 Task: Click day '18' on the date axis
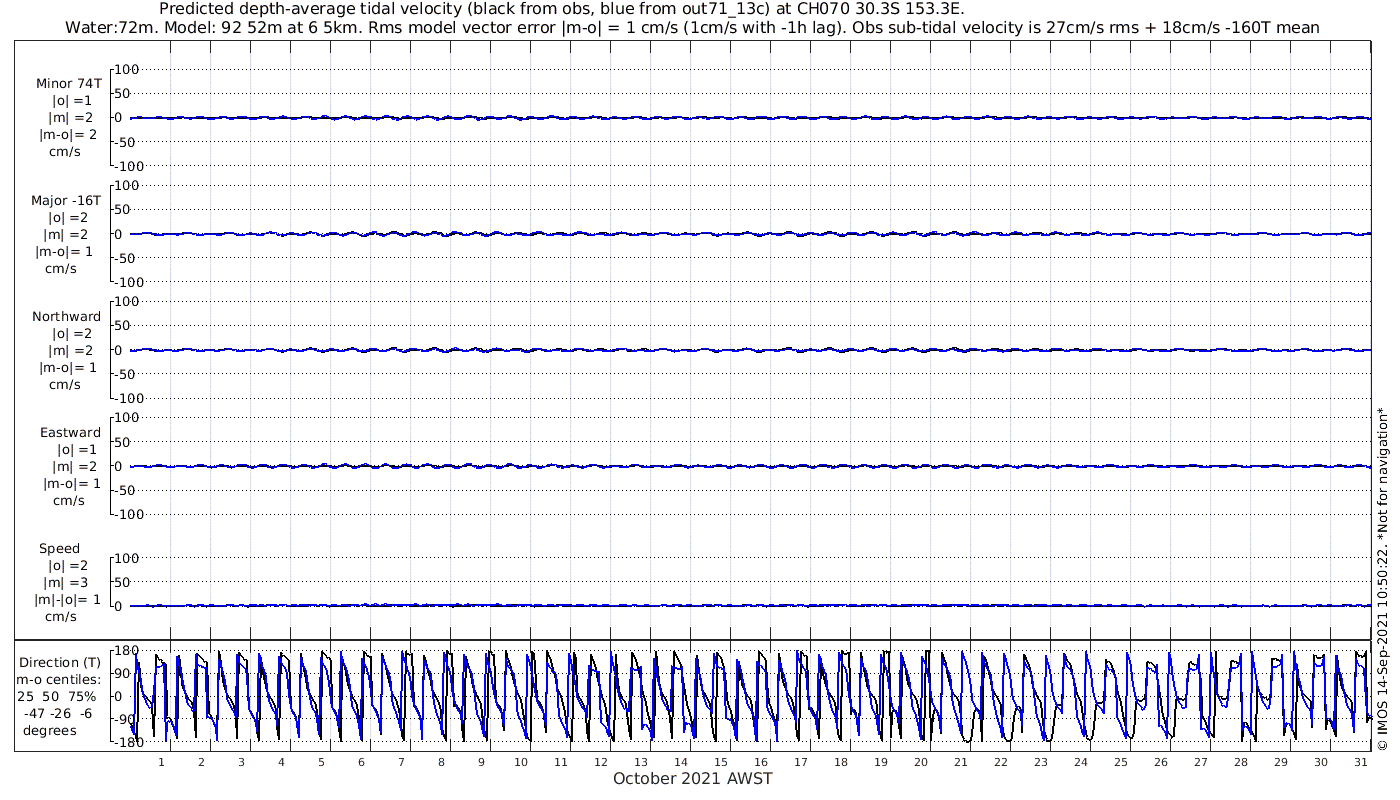point(841,762)
